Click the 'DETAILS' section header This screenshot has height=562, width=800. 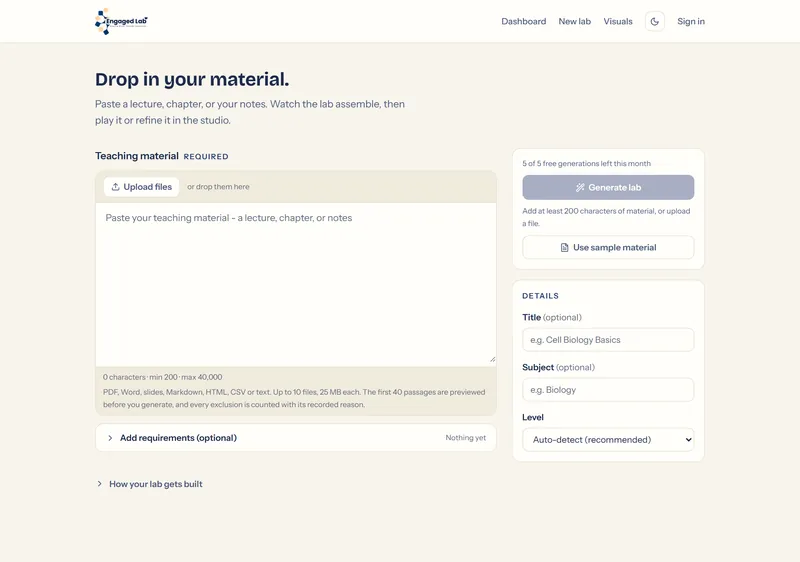tap(540, 296)
